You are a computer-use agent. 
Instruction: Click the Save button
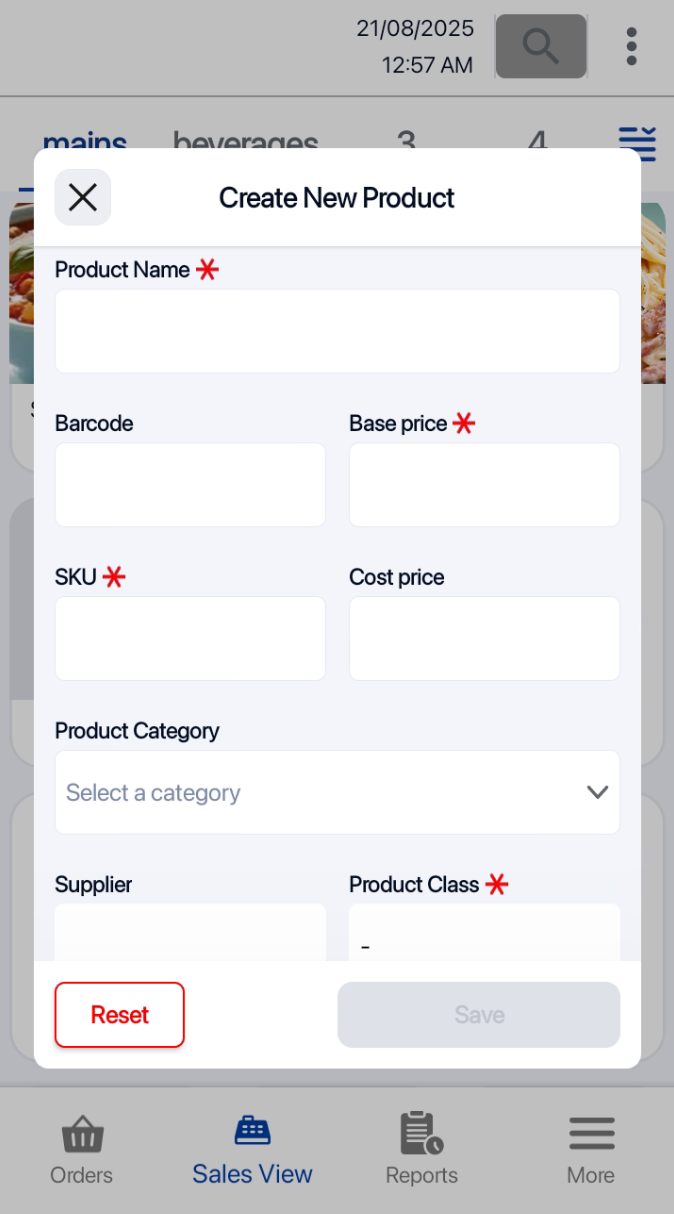coord(479,1015)
